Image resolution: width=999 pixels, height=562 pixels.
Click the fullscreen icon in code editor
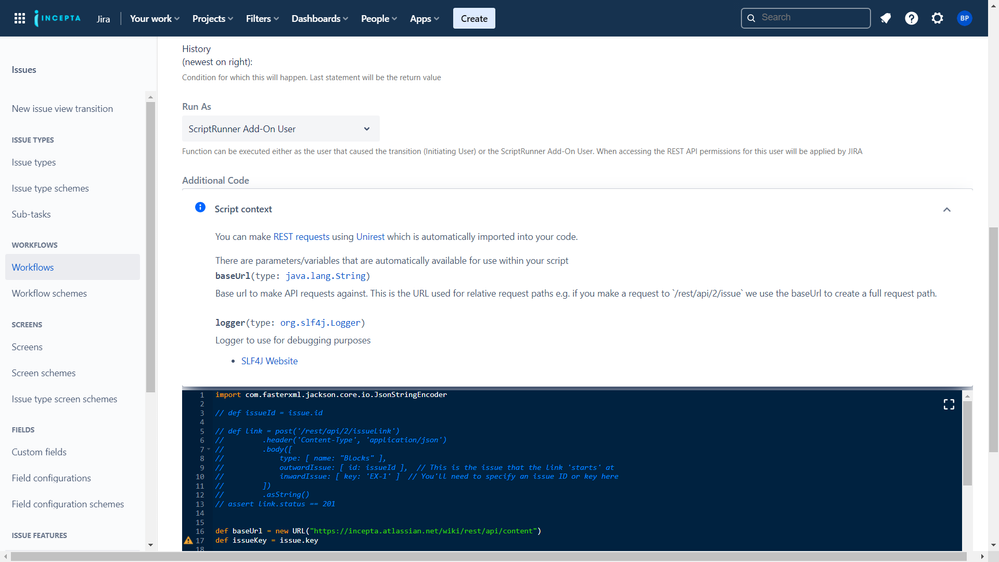949,404
